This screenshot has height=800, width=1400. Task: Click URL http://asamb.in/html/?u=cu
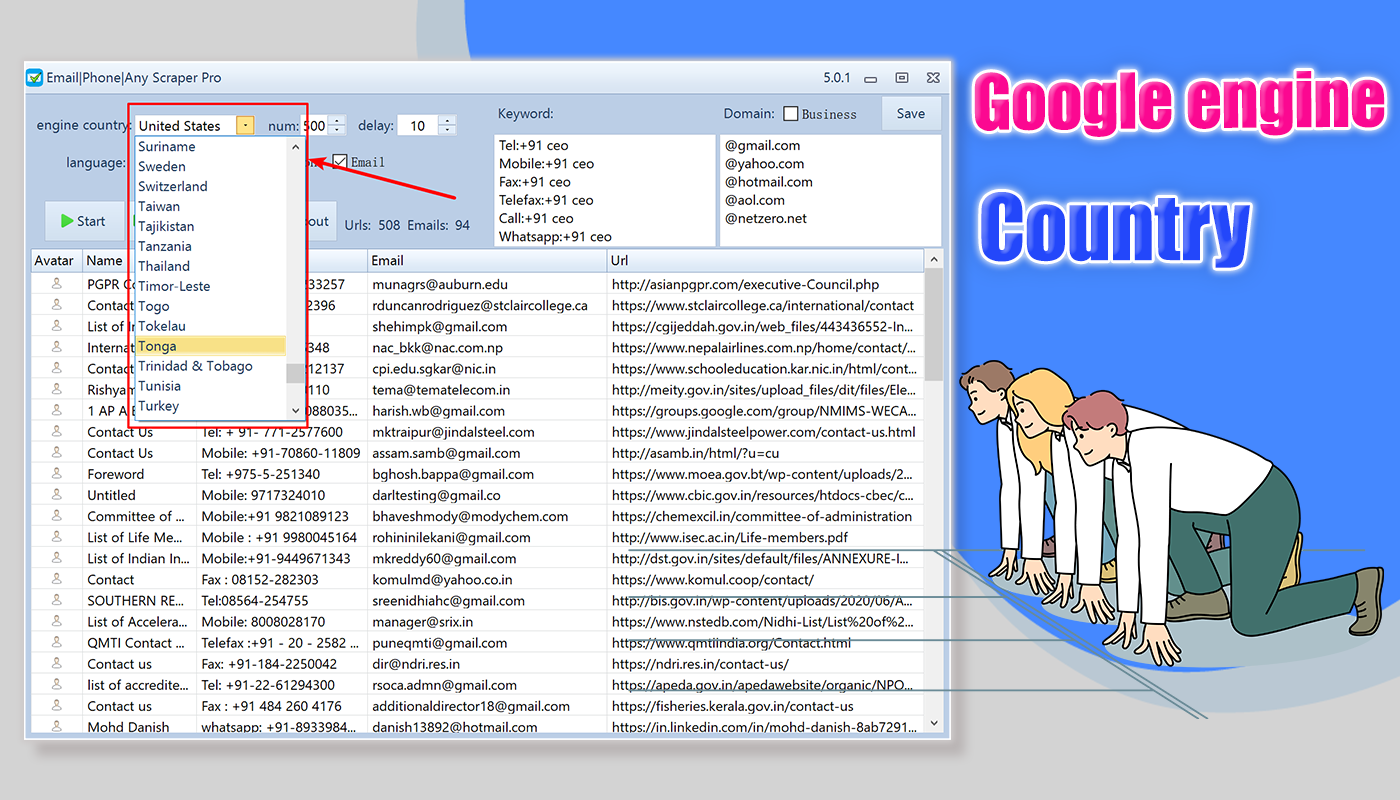click(695, 453)
